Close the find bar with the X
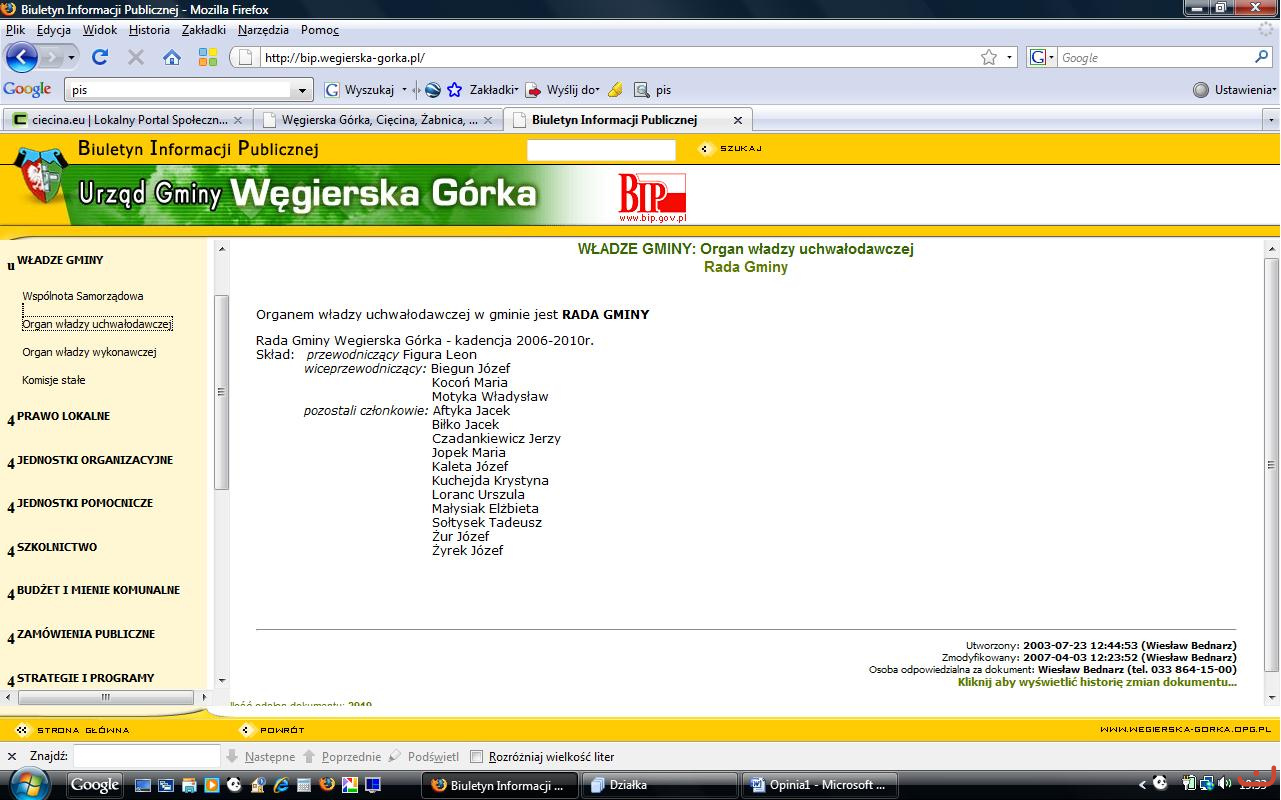The height and width of the screenshot is (800, 1281). point(12,757)
